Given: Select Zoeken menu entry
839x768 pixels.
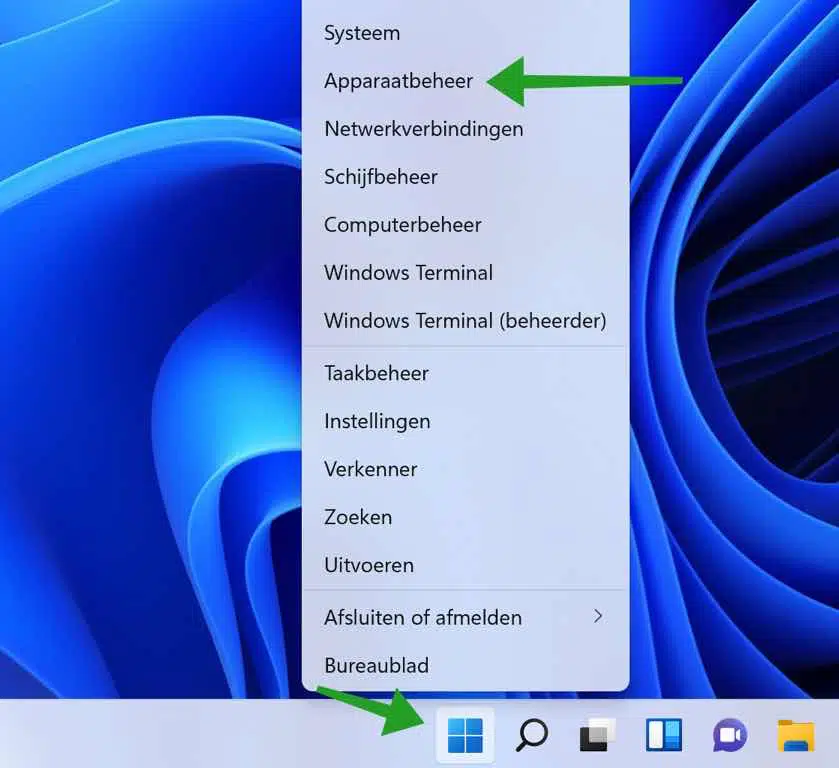Looking at the screenshot, I should coord(466,517).
